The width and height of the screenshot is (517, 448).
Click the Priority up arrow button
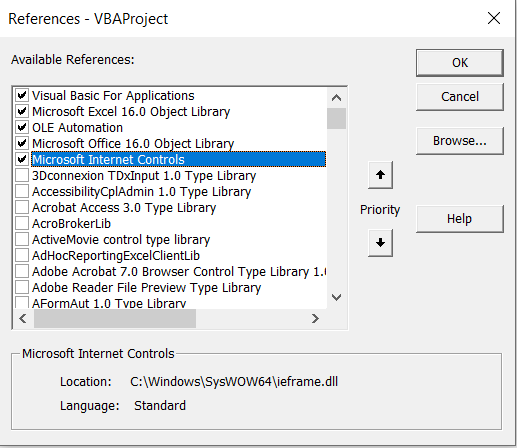point(380,175)
